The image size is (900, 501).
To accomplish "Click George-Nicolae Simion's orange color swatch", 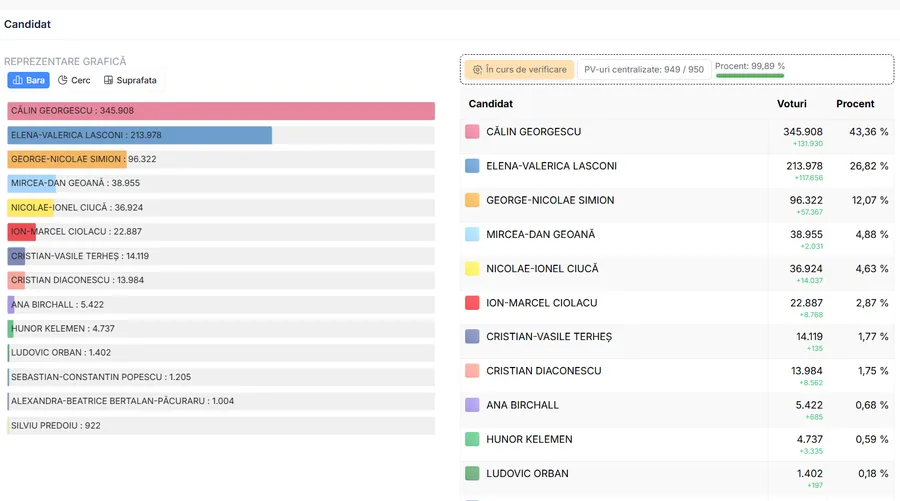I will coord(472,200).
